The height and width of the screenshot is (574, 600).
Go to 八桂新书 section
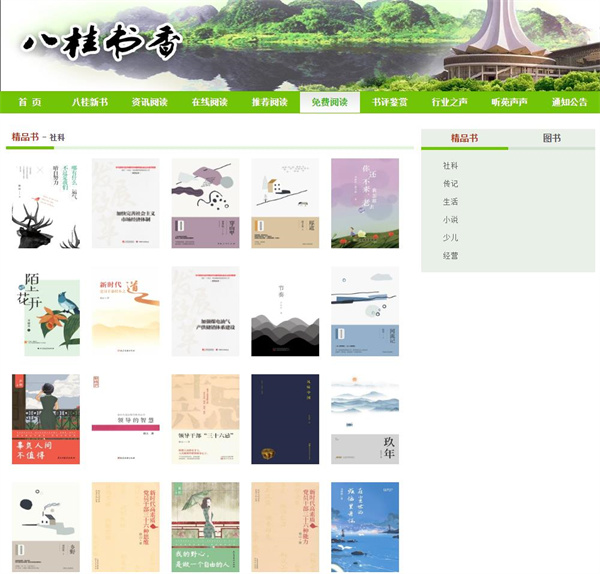[90, 102]
